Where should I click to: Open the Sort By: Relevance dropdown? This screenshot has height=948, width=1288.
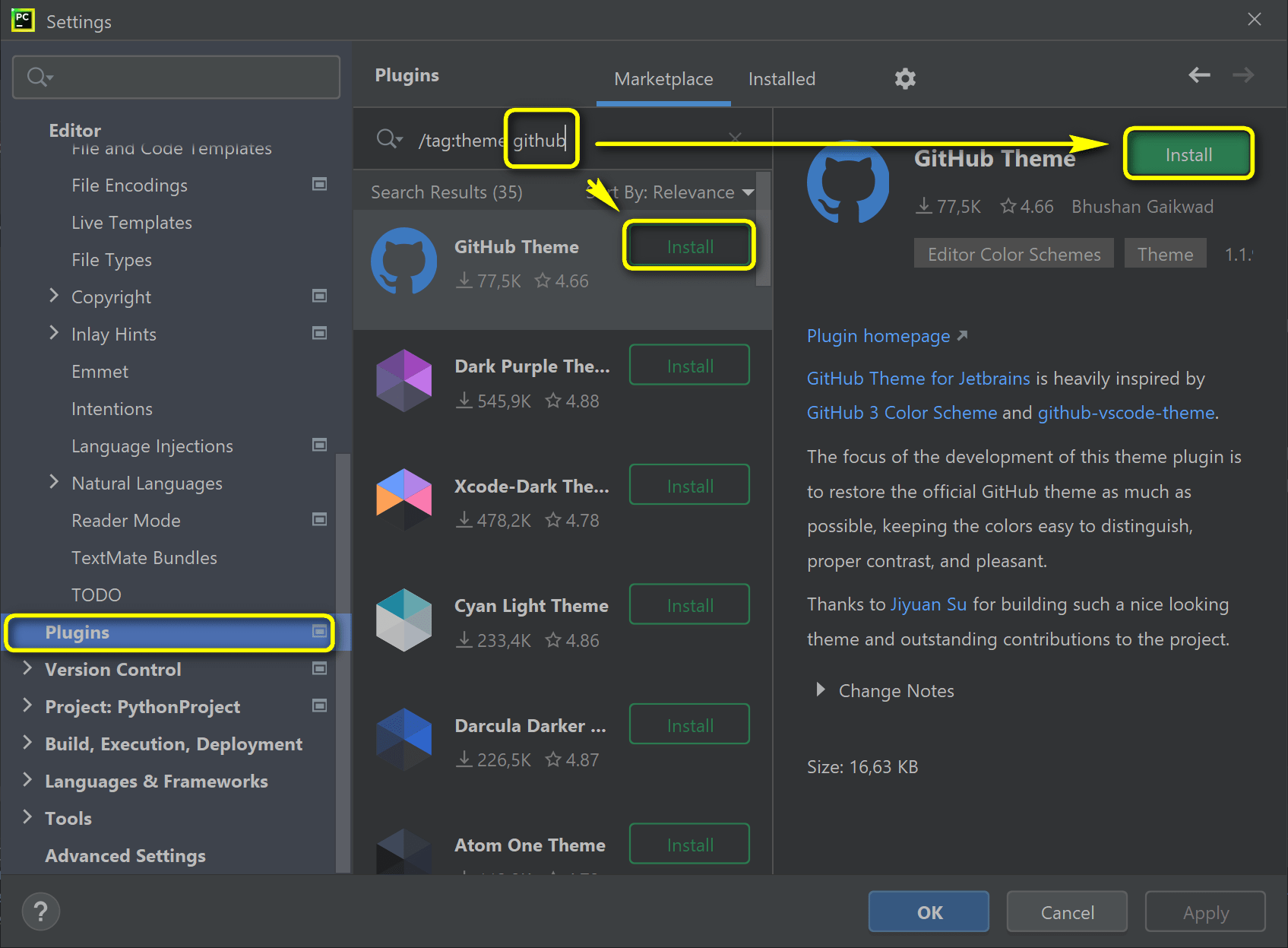click(x=672, y=192)
